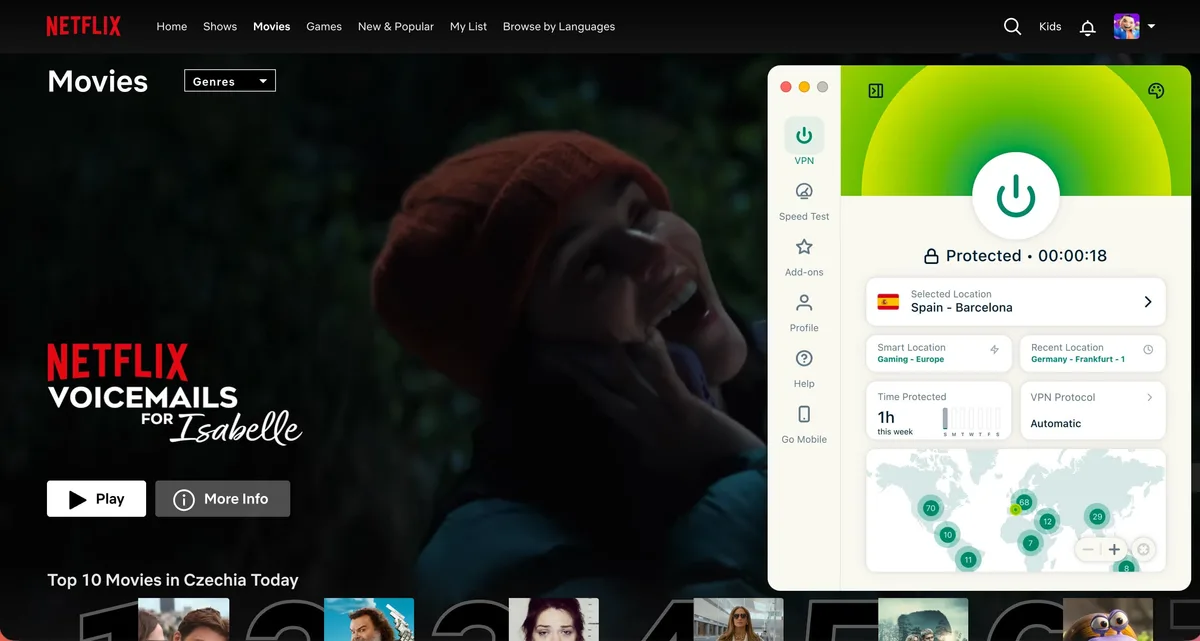The width and height of the screenshot is (1200, 641).
Task: Toggle the VPN connection power button
Action: coord(1016,196)
